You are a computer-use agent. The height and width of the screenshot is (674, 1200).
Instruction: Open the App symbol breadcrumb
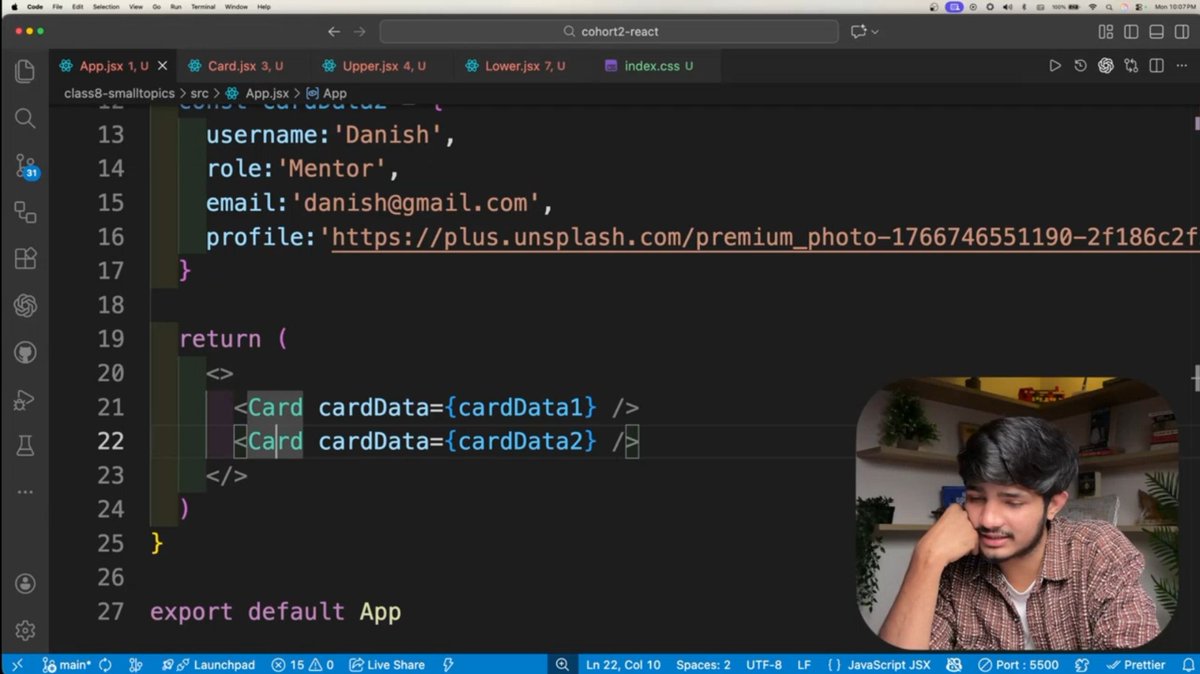pos(327,93)
